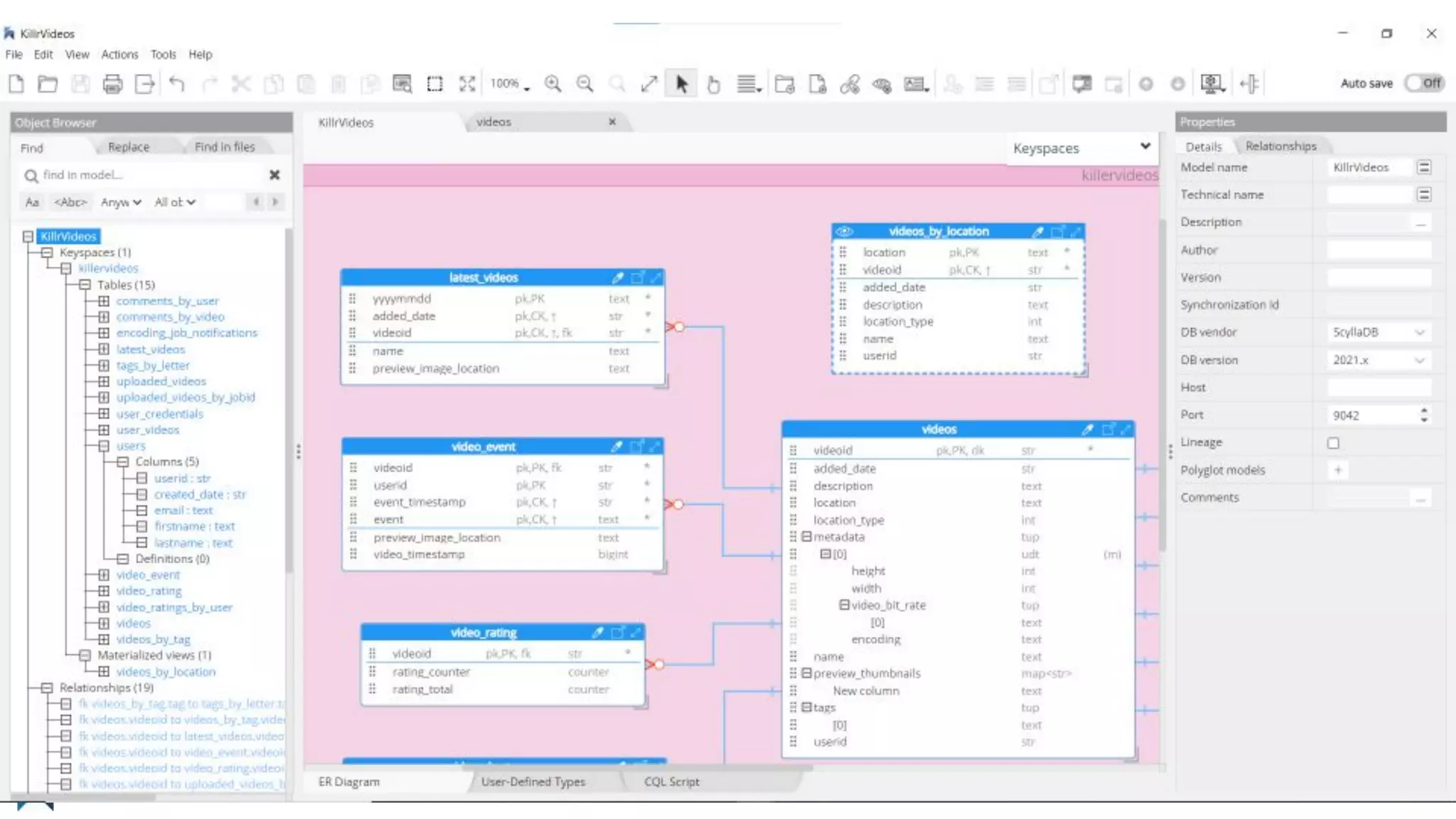Click the Zoom in magnifier icon
Screen dimensions: 1456x819
pos(552,84)
